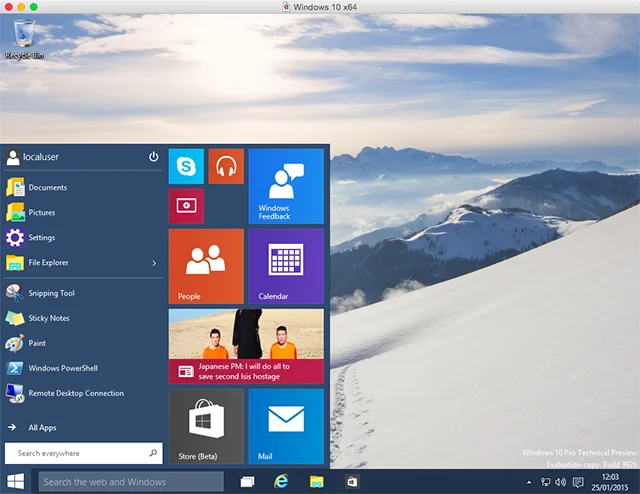Open the People tile

coord(206,266)
